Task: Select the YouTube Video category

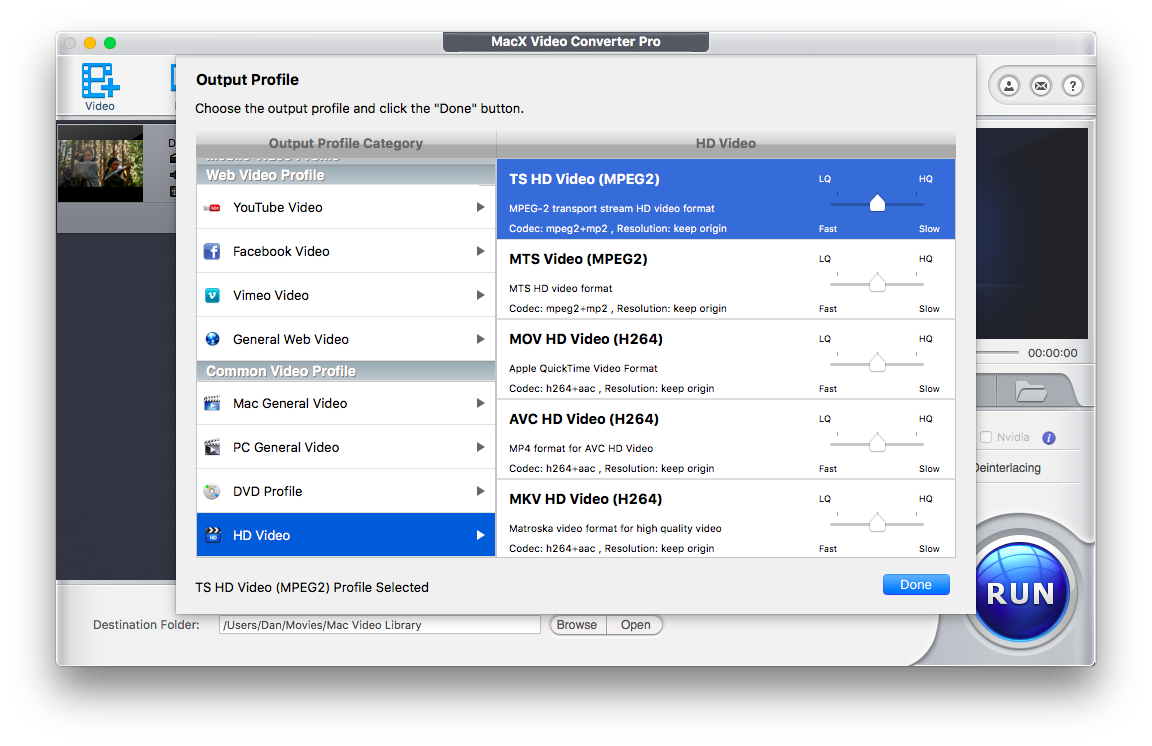Action: [x=346, y=207]
